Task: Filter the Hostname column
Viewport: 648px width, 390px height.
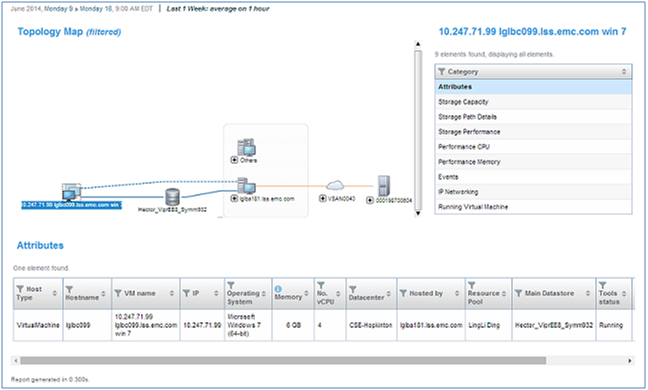Action: (69, 289)
